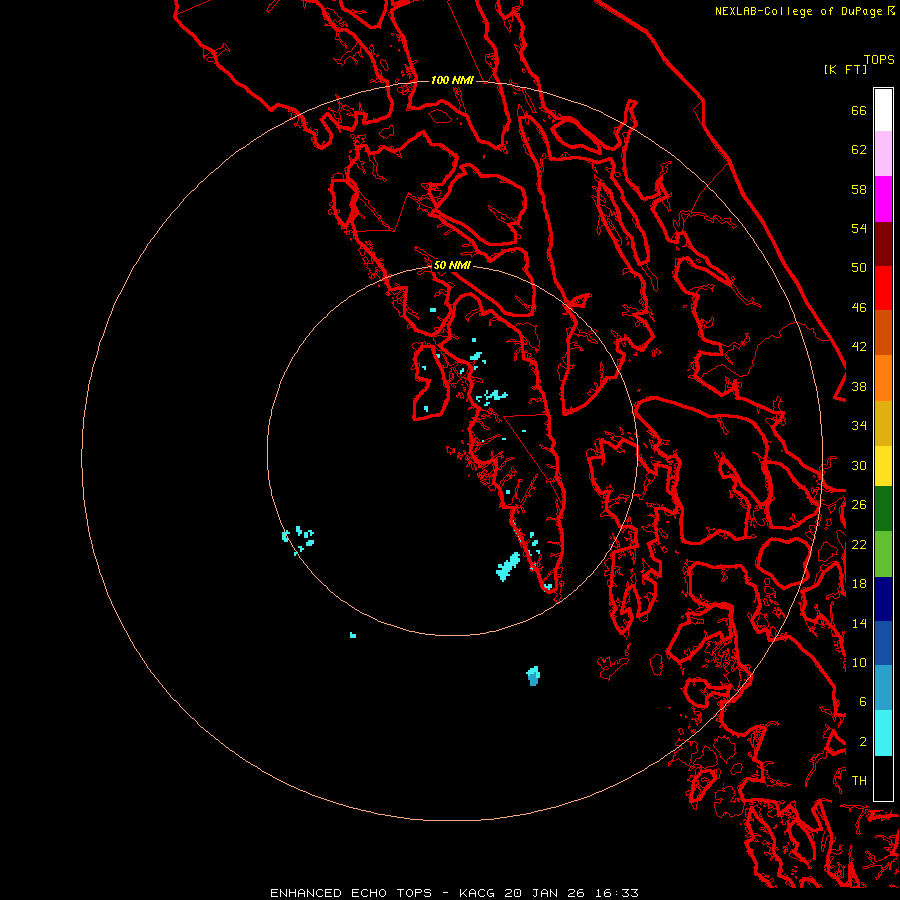Viewport: 900px width, 900px height.
Task: Click the light blue 6-10 kft swatch
Action: tap(883, 688)
